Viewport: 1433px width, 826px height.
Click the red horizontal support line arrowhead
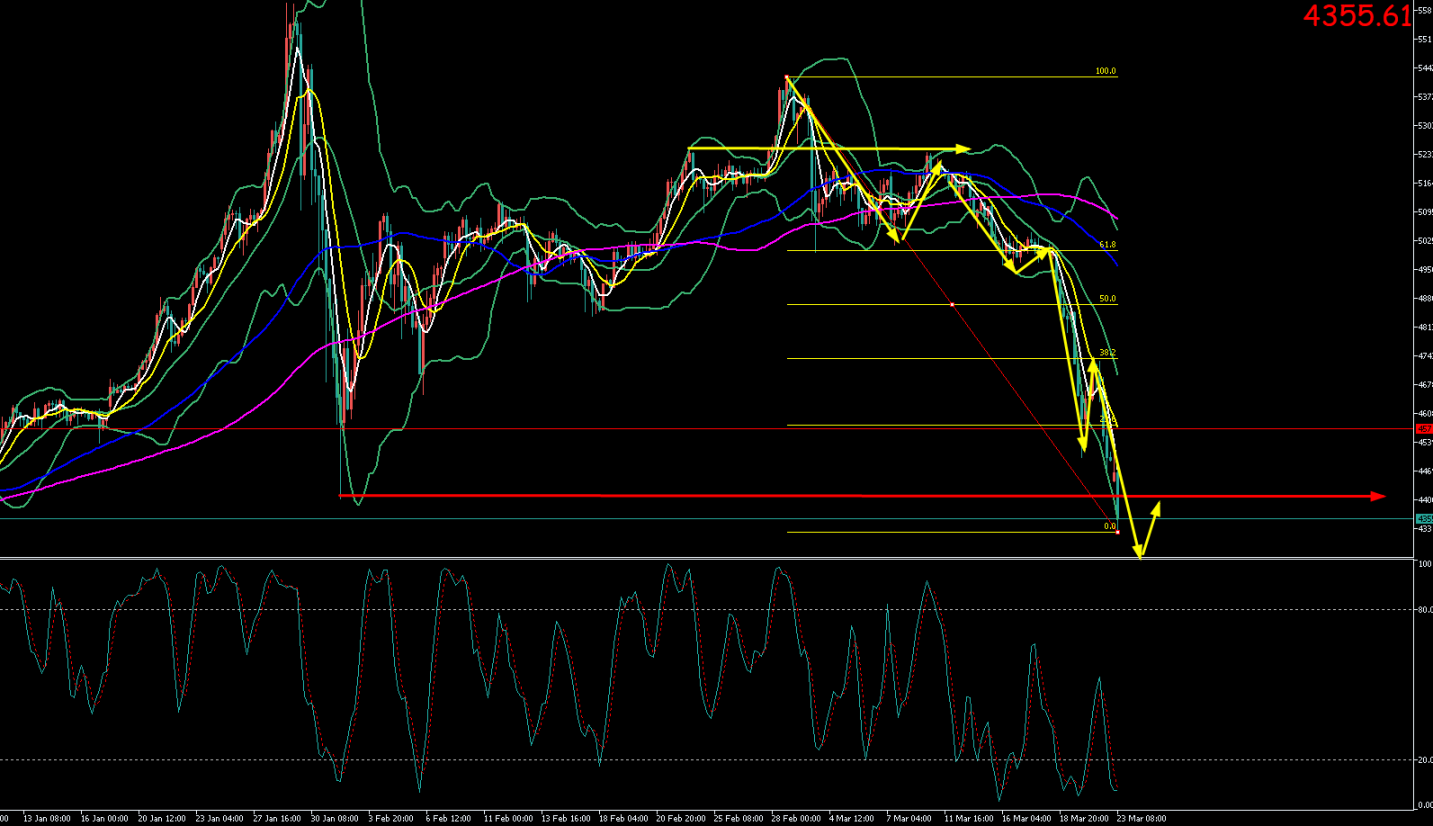click(1378, 496)
